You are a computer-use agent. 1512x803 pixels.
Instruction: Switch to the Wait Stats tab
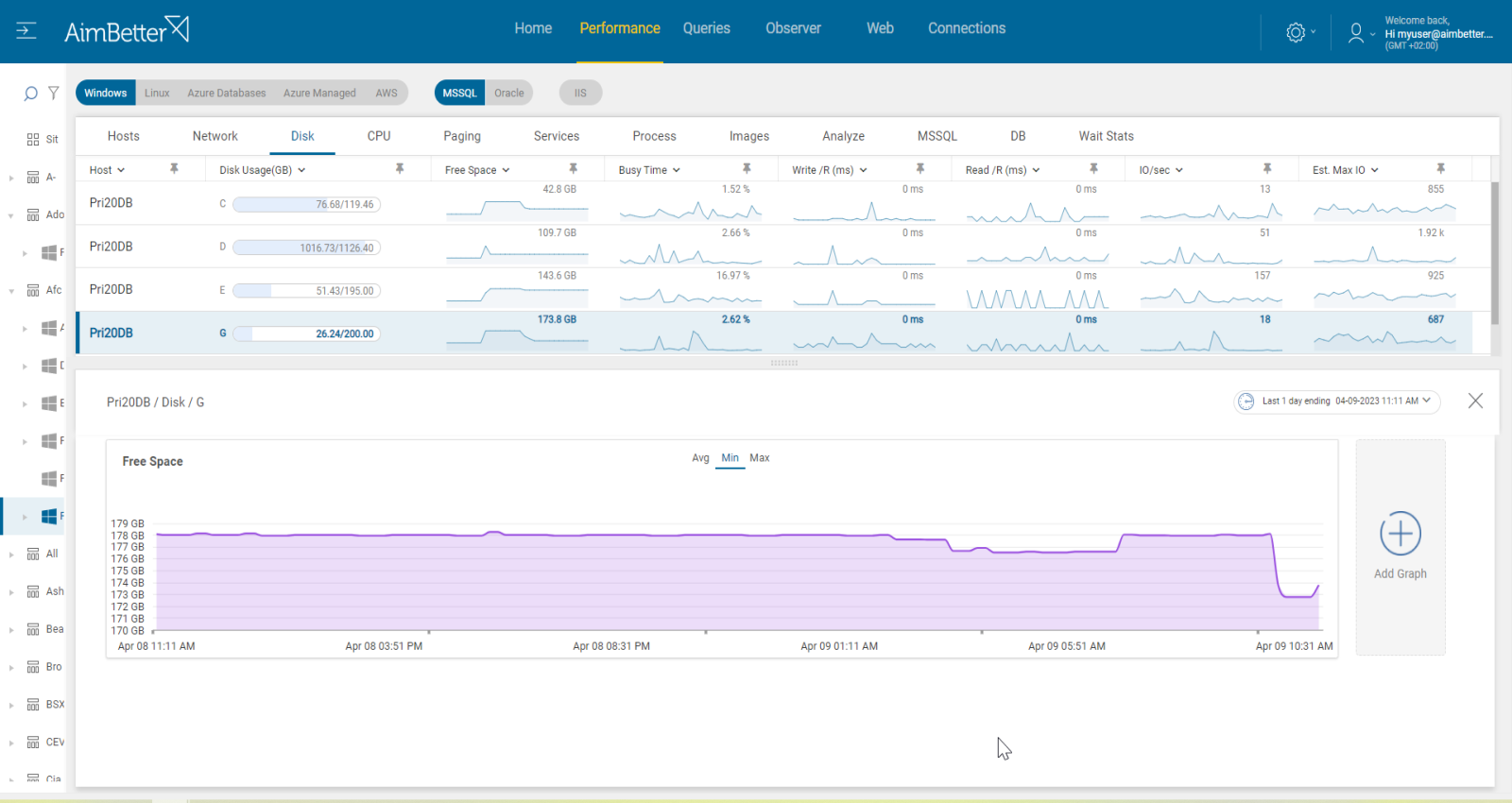pyautogui.click(x=1107, y=136)
